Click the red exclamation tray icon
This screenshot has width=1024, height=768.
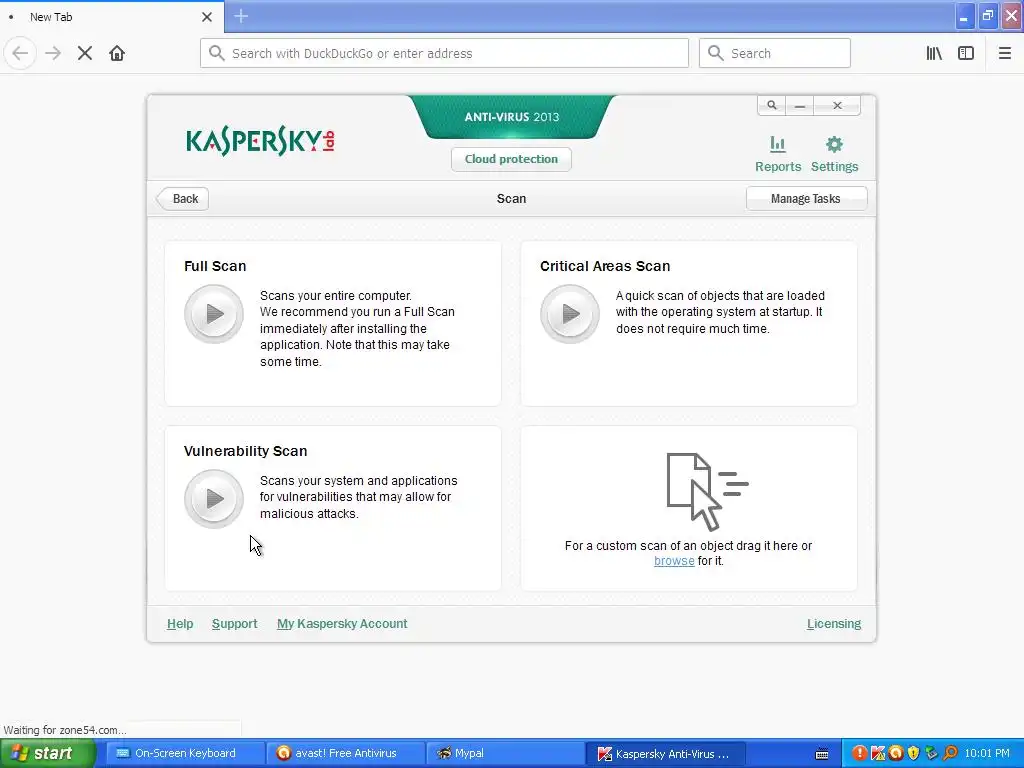point(859,754)
